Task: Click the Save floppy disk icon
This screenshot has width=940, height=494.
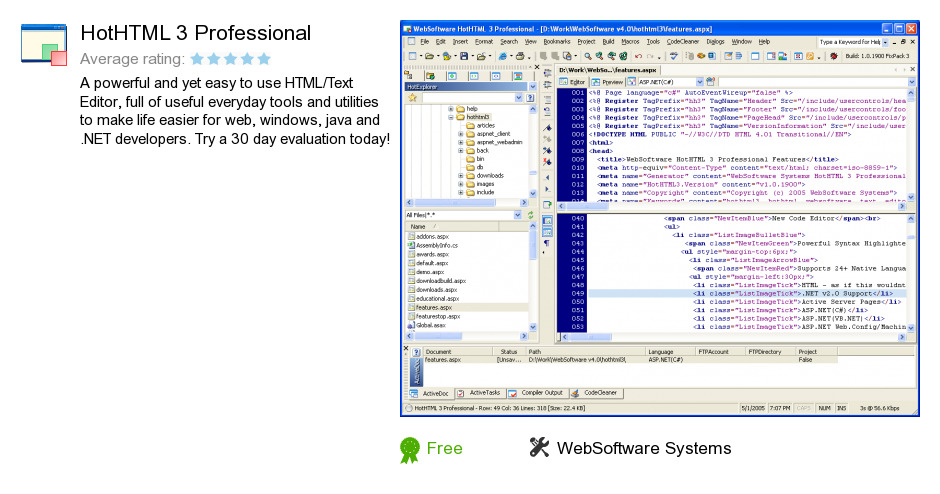Action: [x=464, y=56]
